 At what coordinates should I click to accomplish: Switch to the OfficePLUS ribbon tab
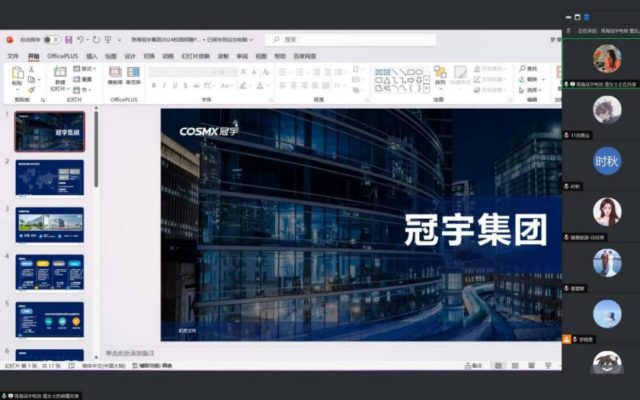pos(63,56)
